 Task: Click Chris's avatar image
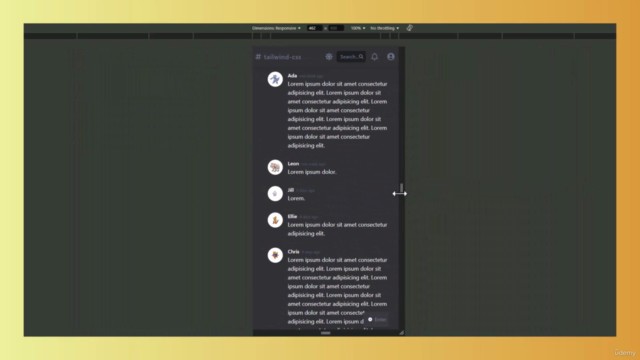[x=275, y=255]
